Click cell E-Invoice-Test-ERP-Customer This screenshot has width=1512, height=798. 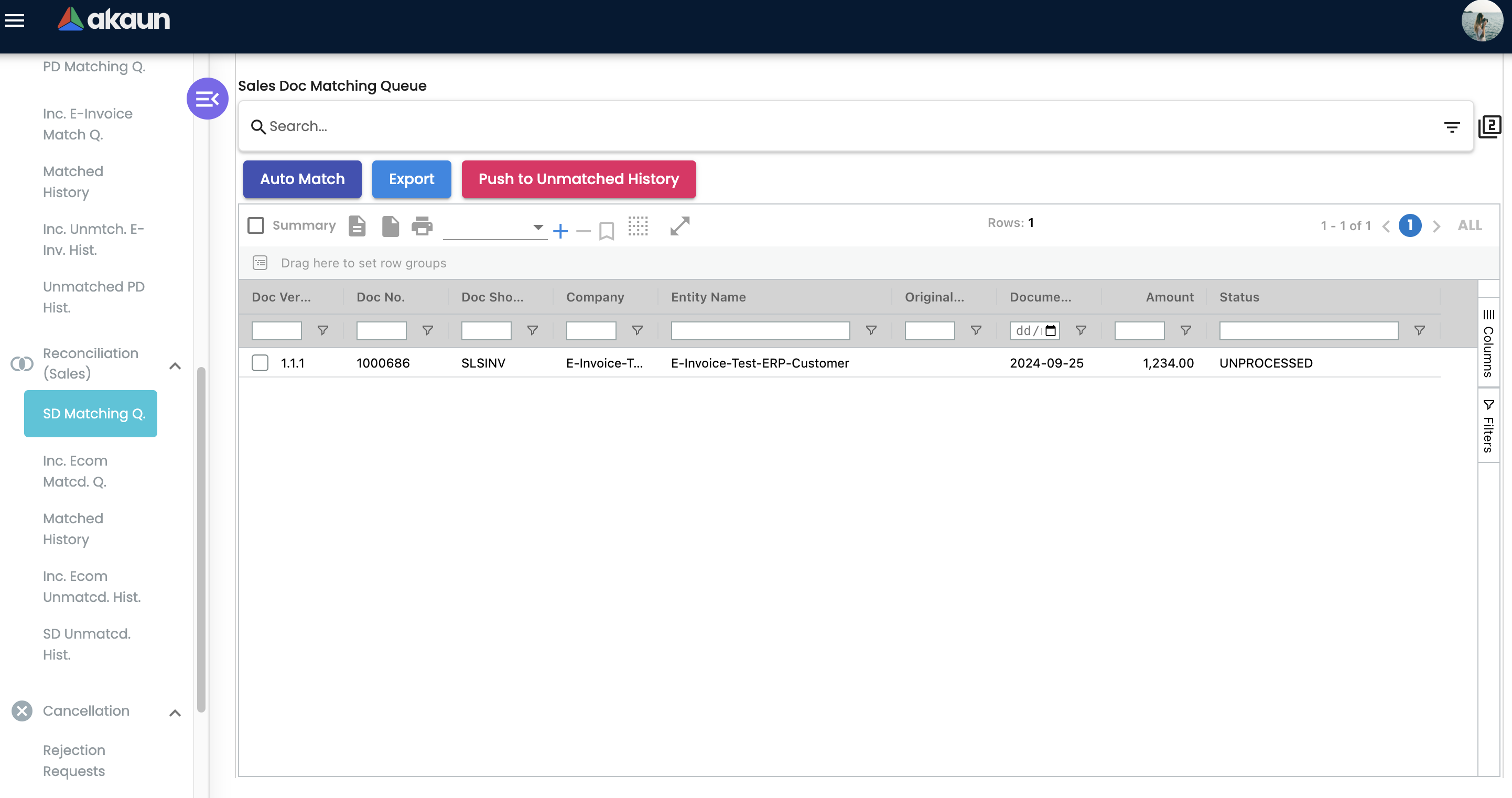tap(760, 363)
